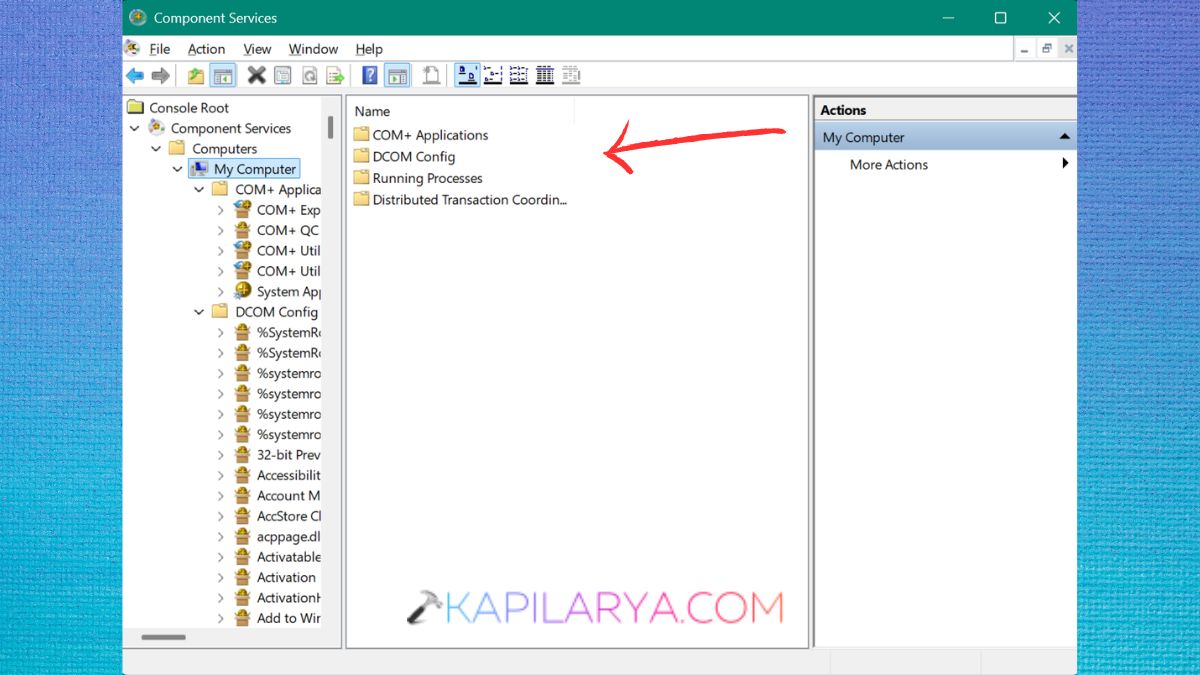Click the acppage.dl package icon
This screenshot has width=1200, height=675.
[242, 536]
